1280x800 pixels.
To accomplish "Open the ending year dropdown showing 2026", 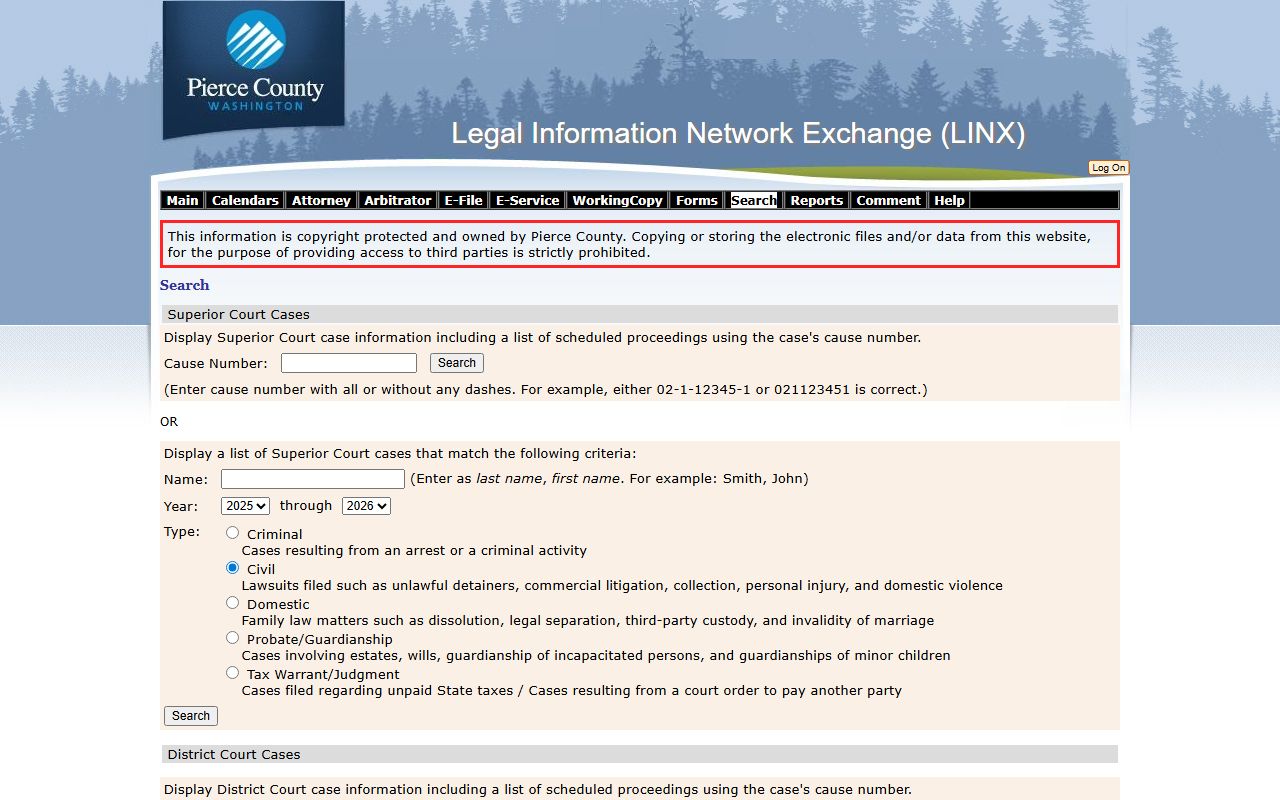I will (366, 506).
